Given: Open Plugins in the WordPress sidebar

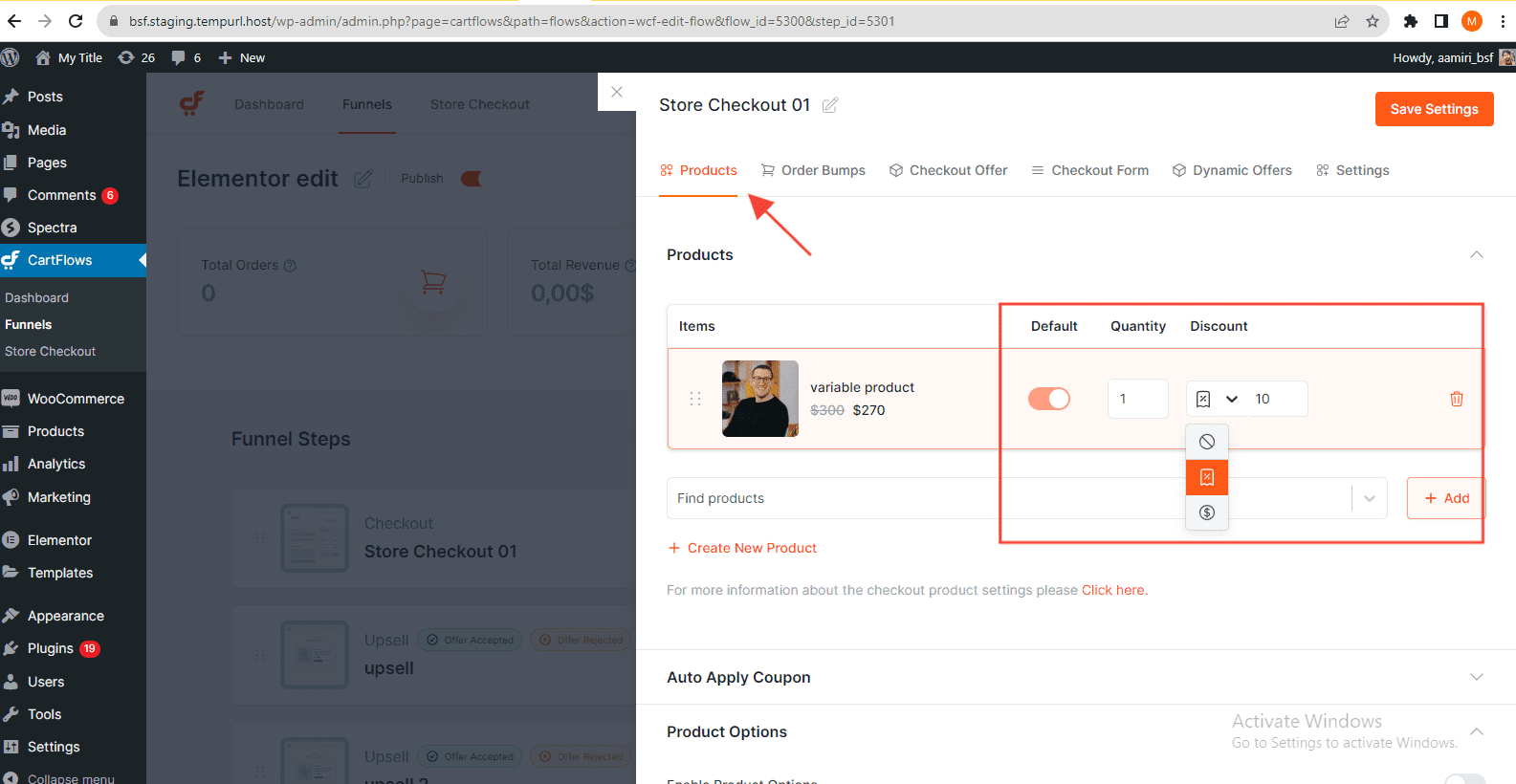Looking at the screenshot, I should [50, 648].
